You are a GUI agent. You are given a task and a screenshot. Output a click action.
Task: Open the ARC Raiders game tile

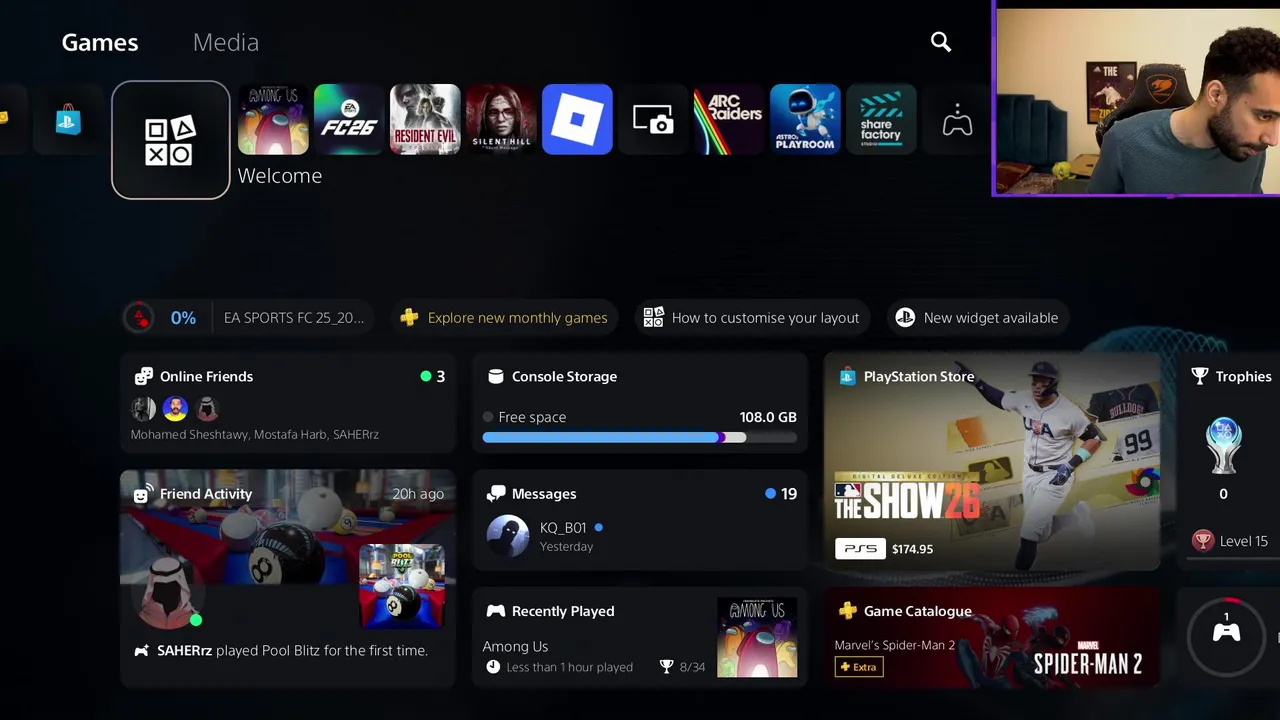pos(729,119)
